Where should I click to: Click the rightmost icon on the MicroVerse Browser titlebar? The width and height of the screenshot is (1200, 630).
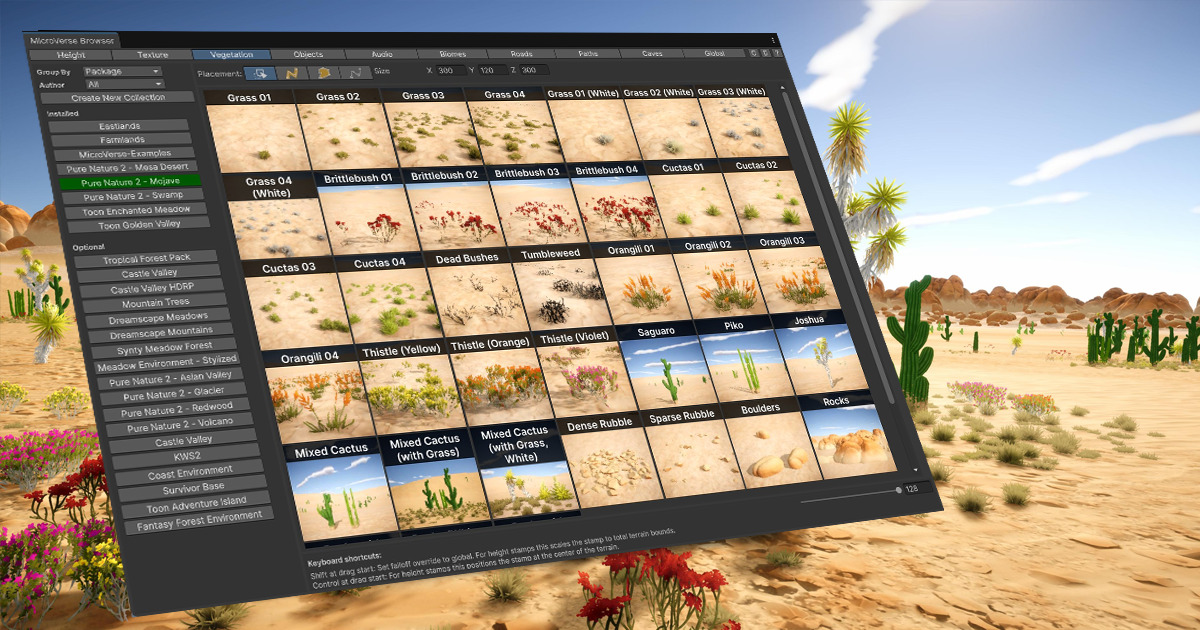coord(773,41)
